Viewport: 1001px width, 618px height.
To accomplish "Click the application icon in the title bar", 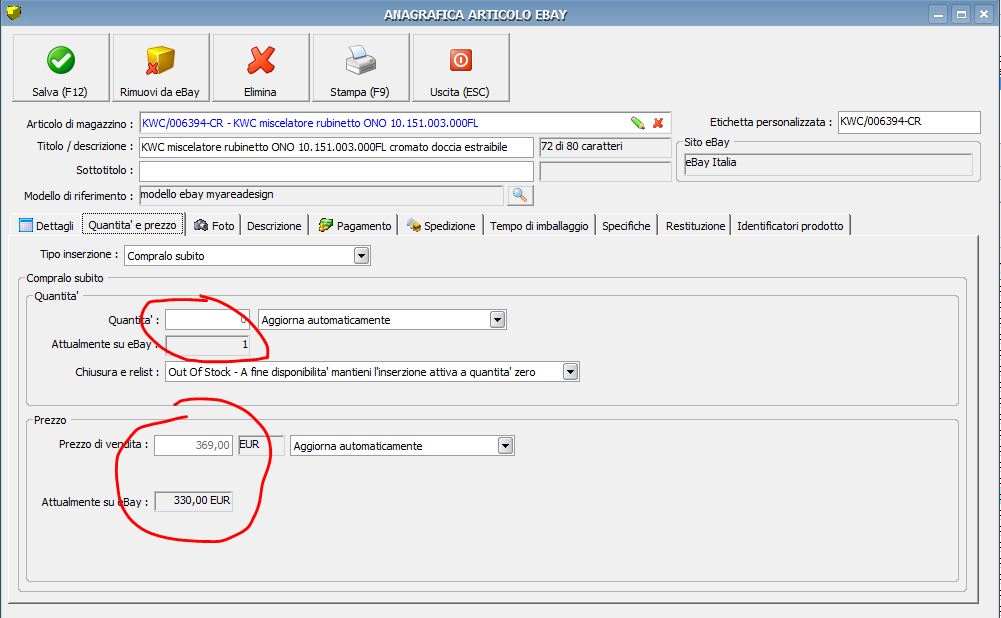I will 13,11.
